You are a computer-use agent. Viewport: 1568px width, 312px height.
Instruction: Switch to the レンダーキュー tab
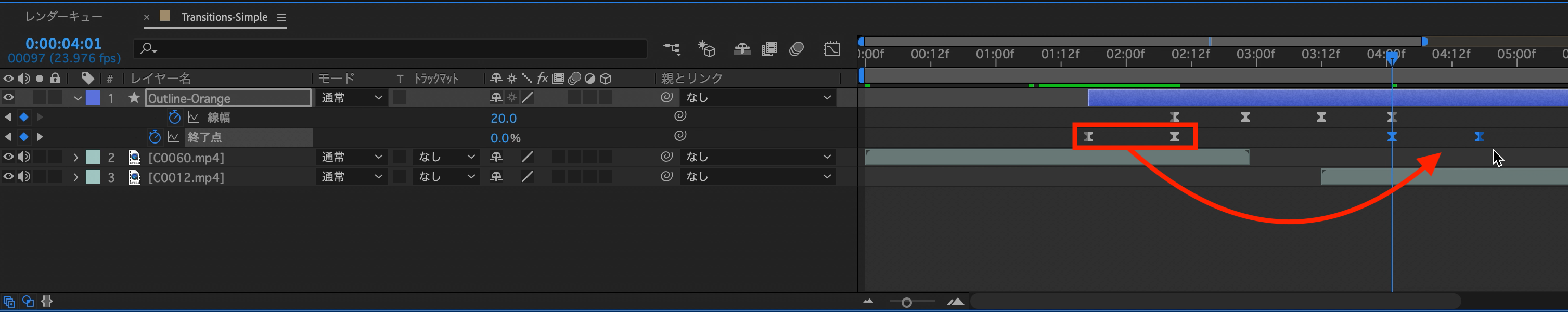[x=64, y=17]
